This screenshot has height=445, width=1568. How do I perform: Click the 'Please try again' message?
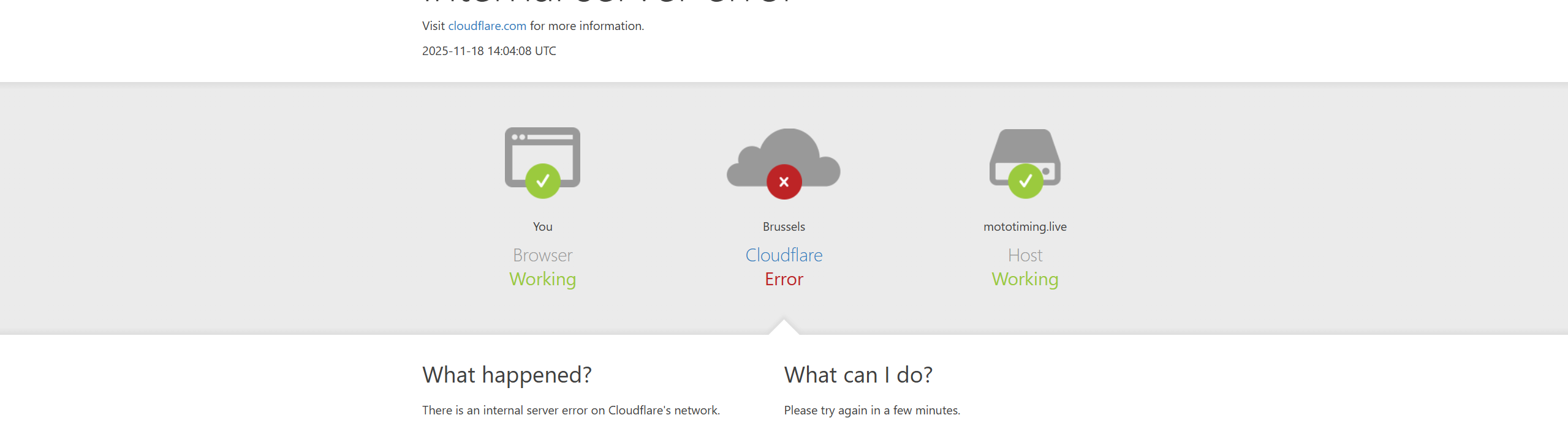click(872, 410)
